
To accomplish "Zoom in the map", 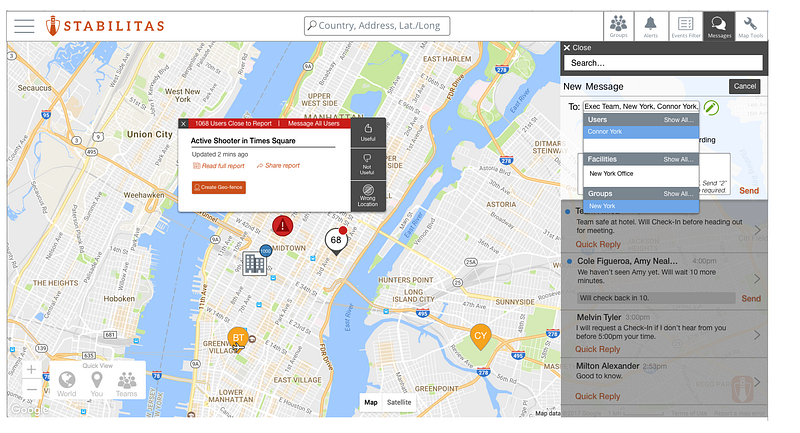I will pyautogui.click(x=31, y=369).
